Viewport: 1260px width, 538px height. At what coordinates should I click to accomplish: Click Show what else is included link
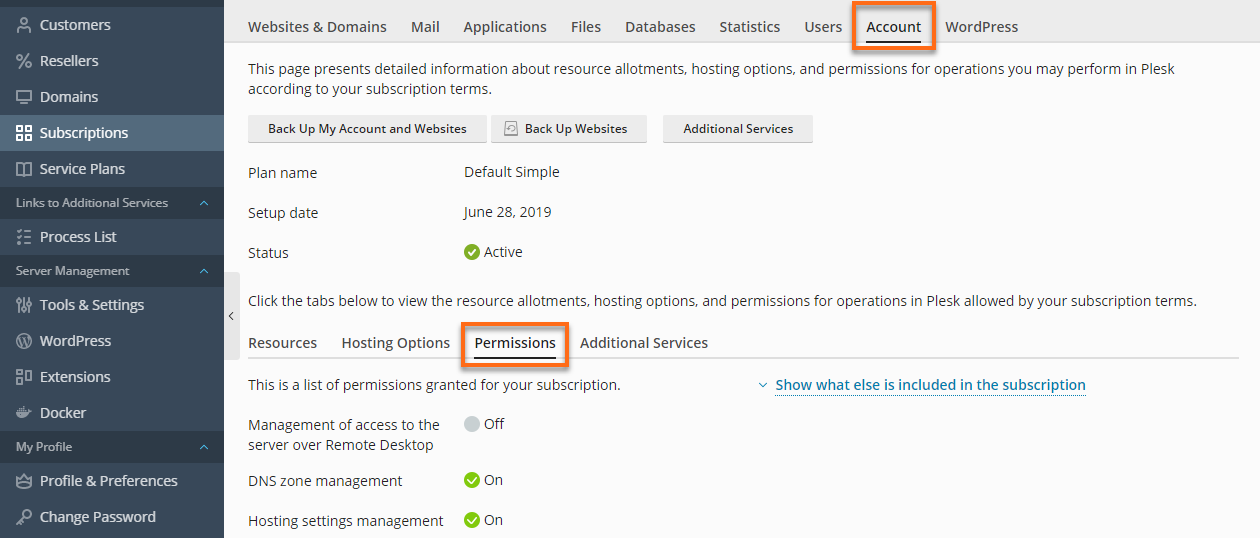[930, 385]
